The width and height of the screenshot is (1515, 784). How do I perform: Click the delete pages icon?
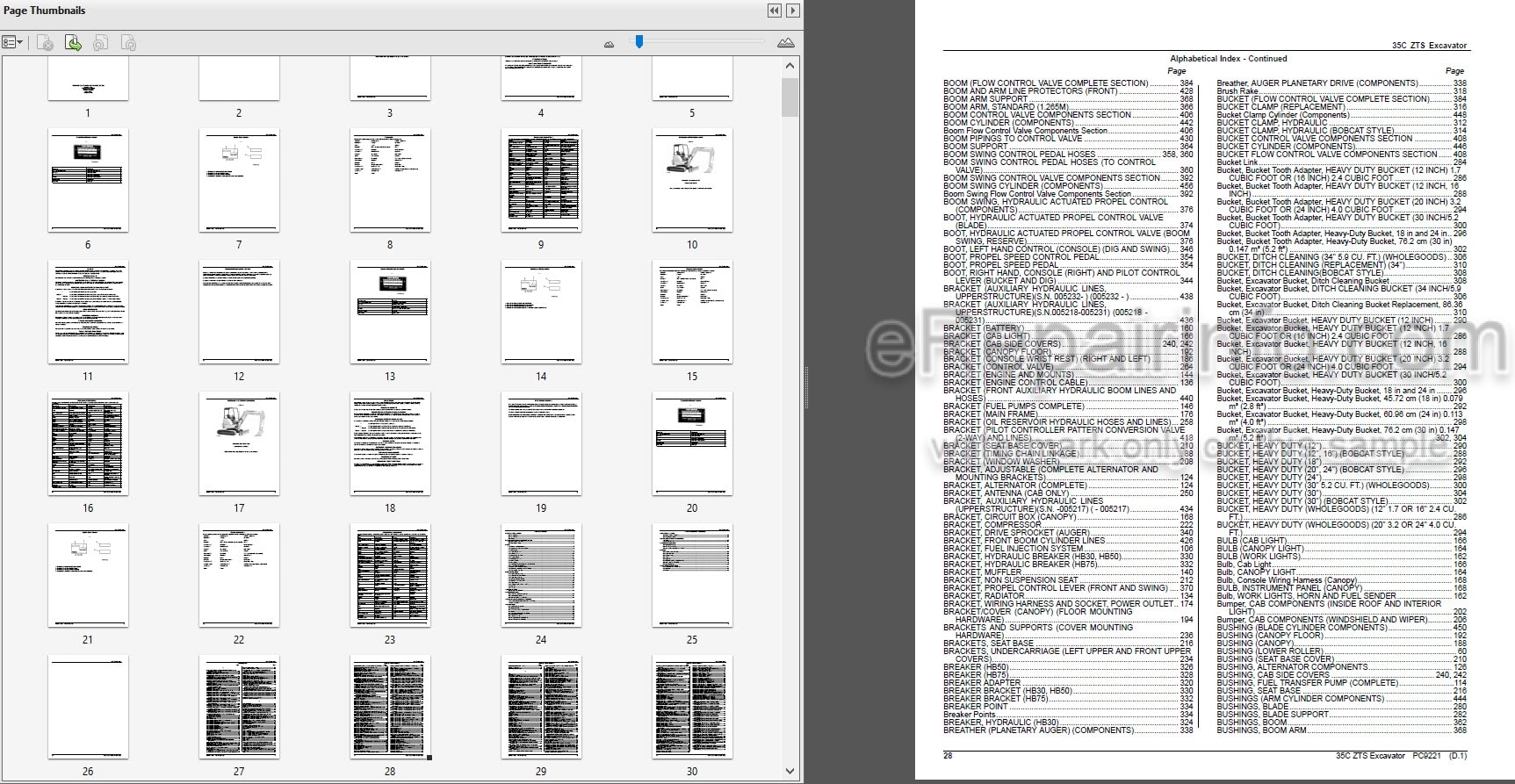[x=46, y=42]
